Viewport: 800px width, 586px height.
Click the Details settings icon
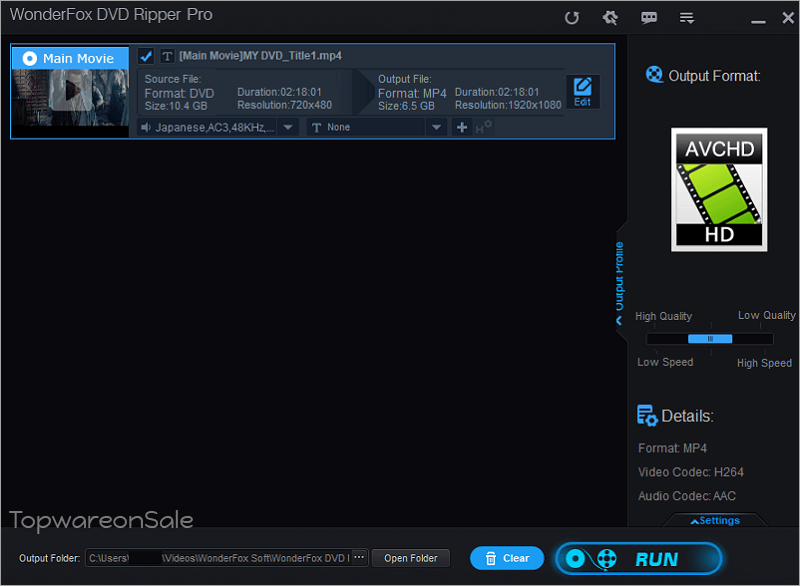point(647,416)
